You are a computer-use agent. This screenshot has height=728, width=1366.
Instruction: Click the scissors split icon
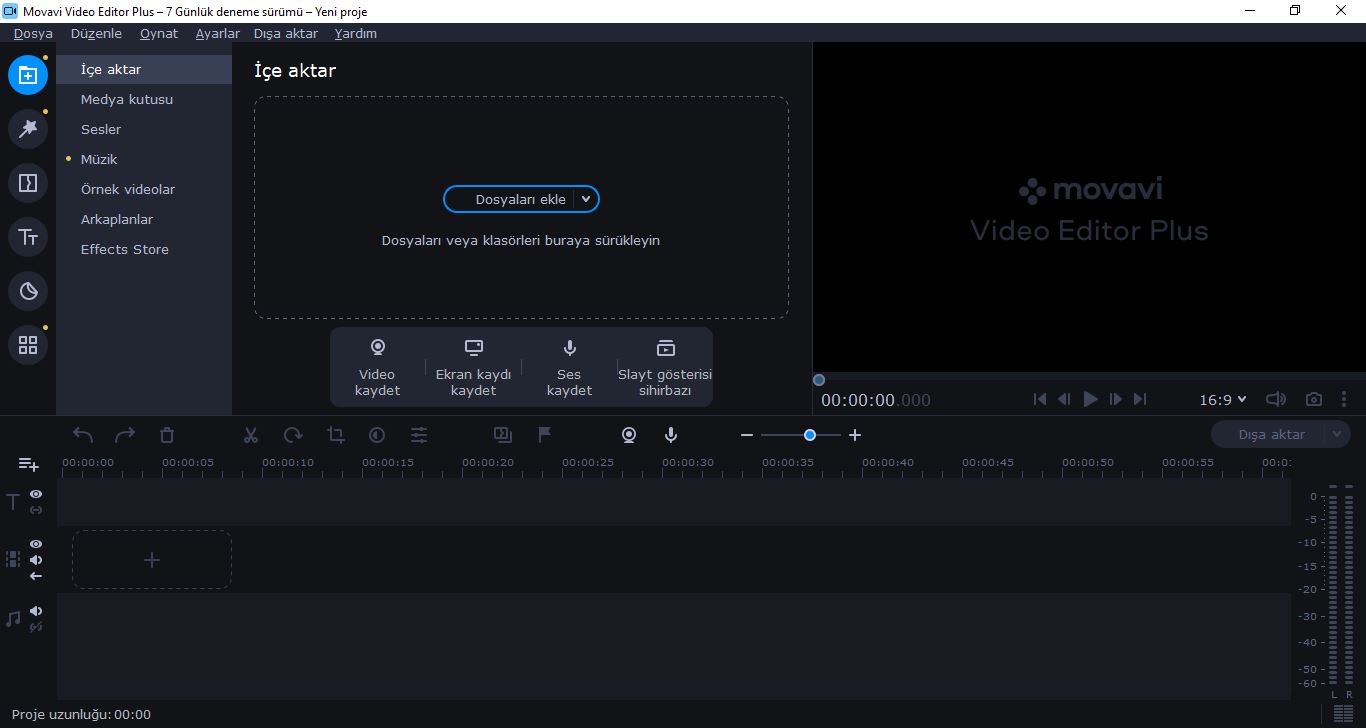[251, 435]
